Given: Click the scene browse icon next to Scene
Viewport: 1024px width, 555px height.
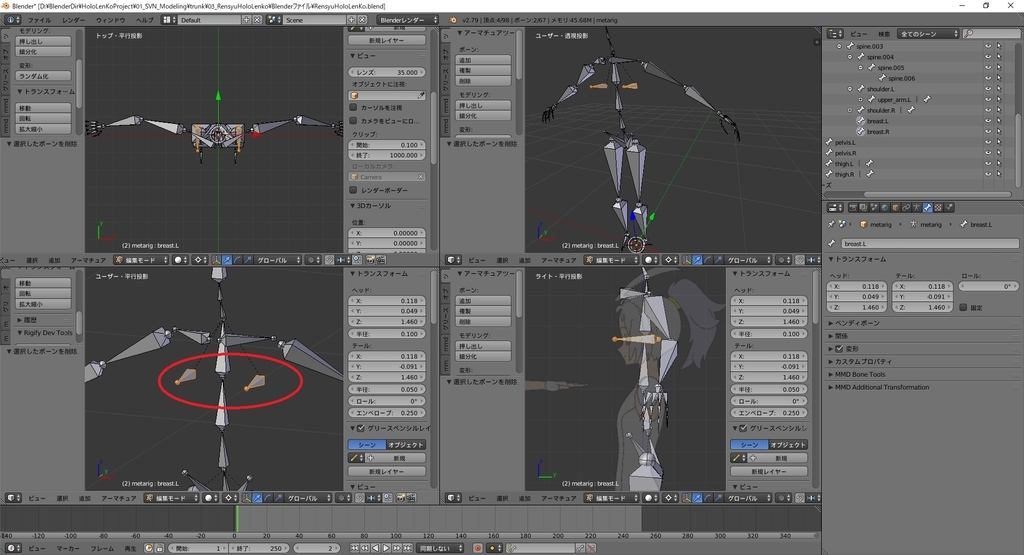Looking at the screenshot, I should coord(274,20).
